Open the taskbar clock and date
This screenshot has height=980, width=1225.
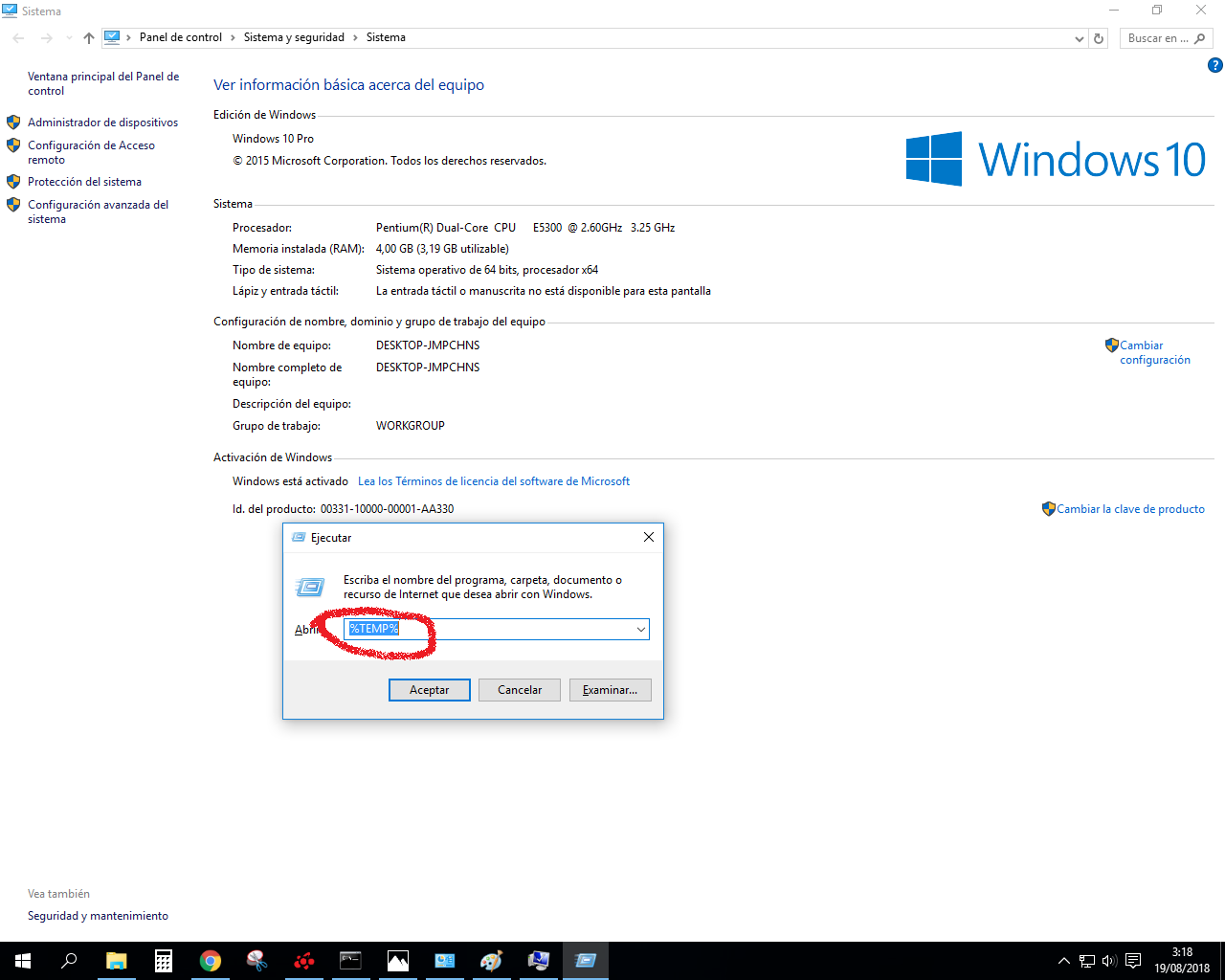(x=1182, y=961)
